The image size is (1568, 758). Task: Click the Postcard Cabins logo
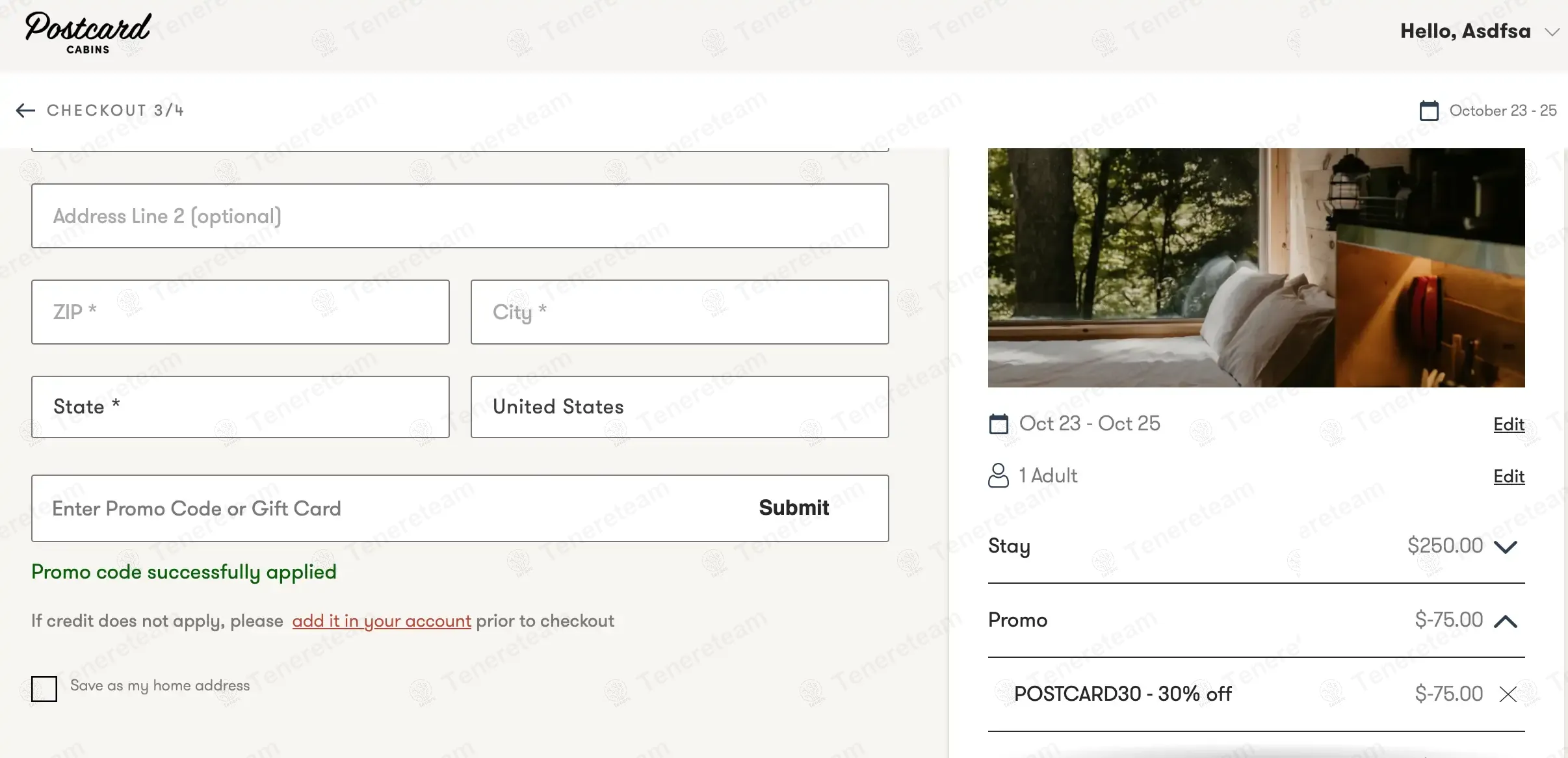pyautogui.click(x=88, y=33)
